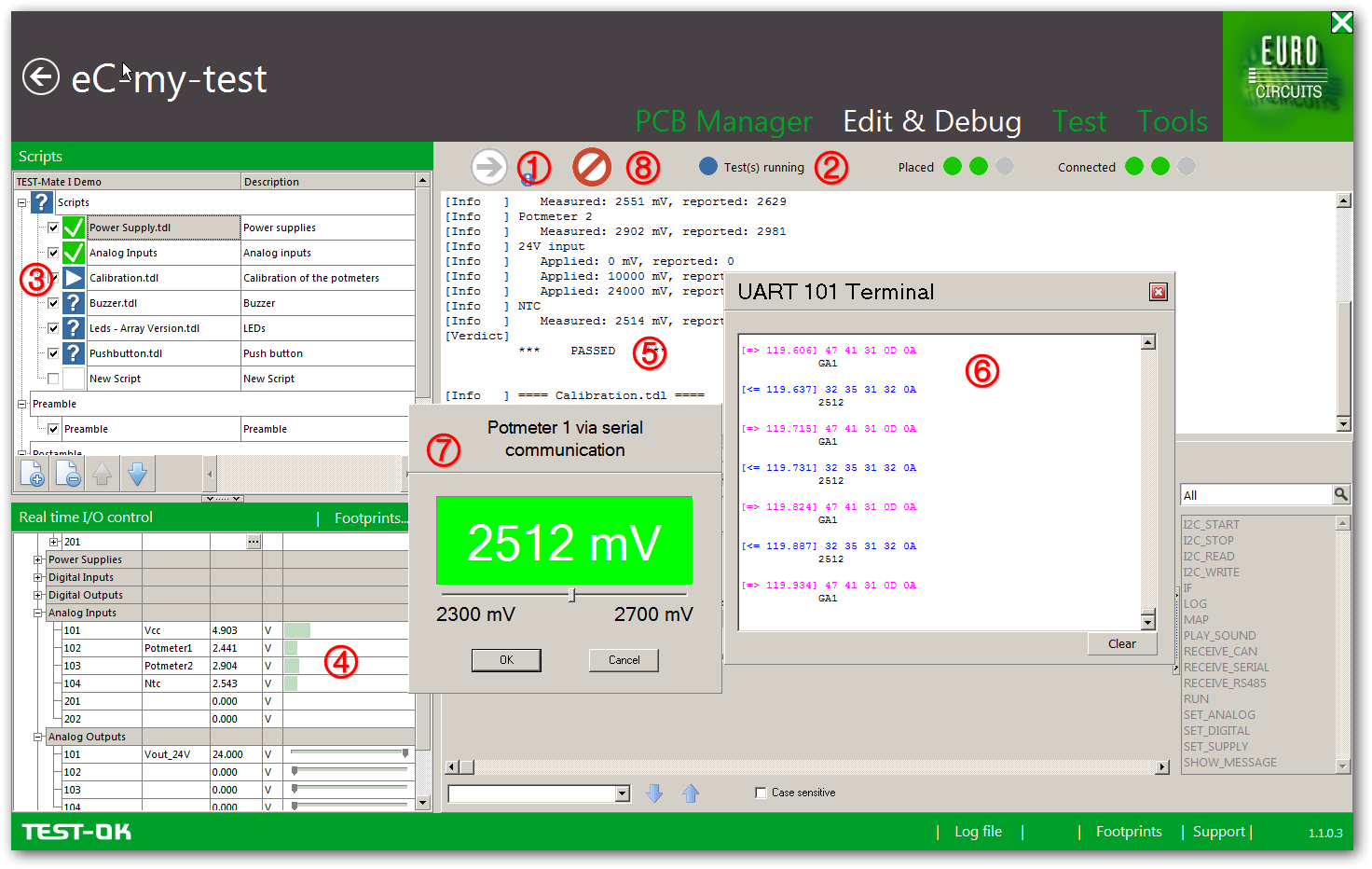Image resolution: width=1372 pixels, height=869 pixels.
Task: Check the New Script checkbox
Action: pos(53,379)
